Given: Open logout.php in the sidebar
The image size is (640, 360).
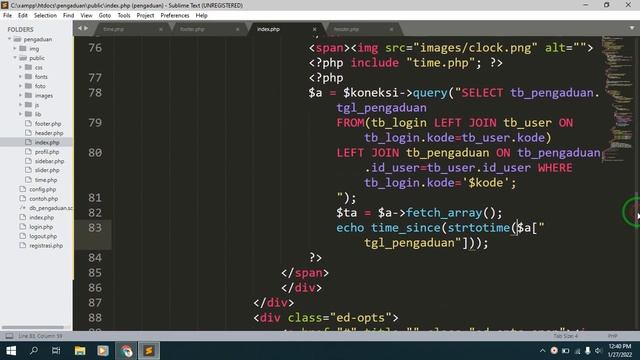Looking at the screenshot, I should (43, 236).
